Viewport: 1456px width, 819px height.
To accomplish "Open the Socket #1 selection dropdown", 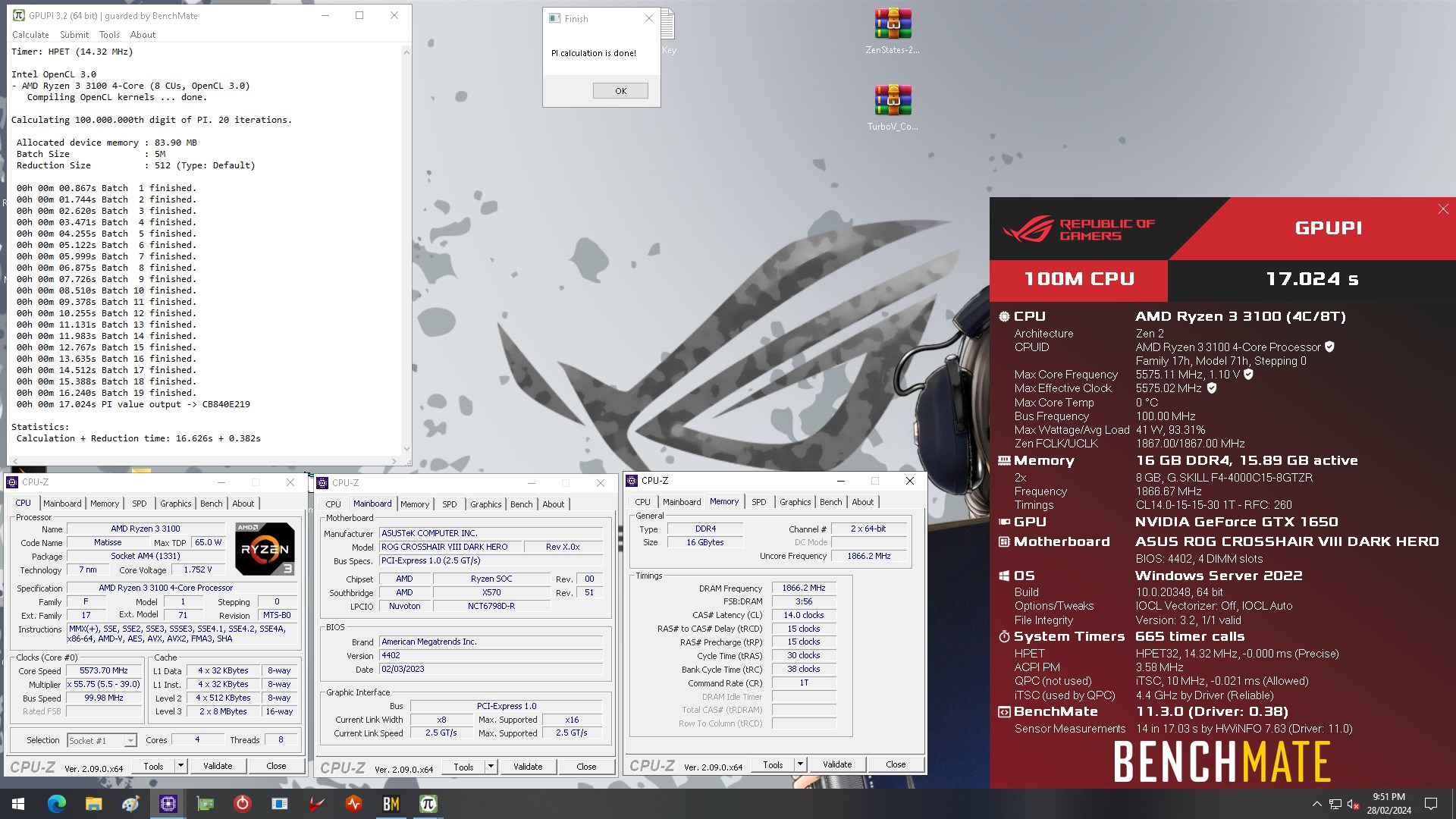I will [102, 741].
